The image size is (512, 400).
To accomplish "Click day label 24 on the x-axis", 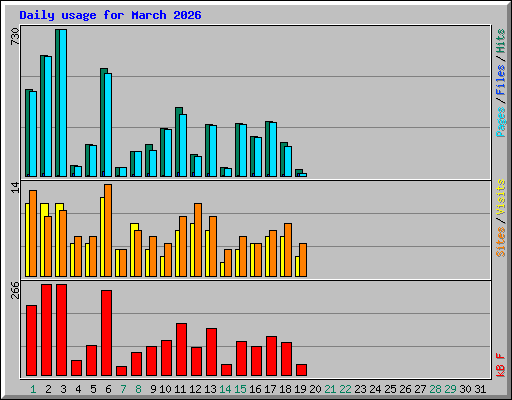I will coord(375,389).
